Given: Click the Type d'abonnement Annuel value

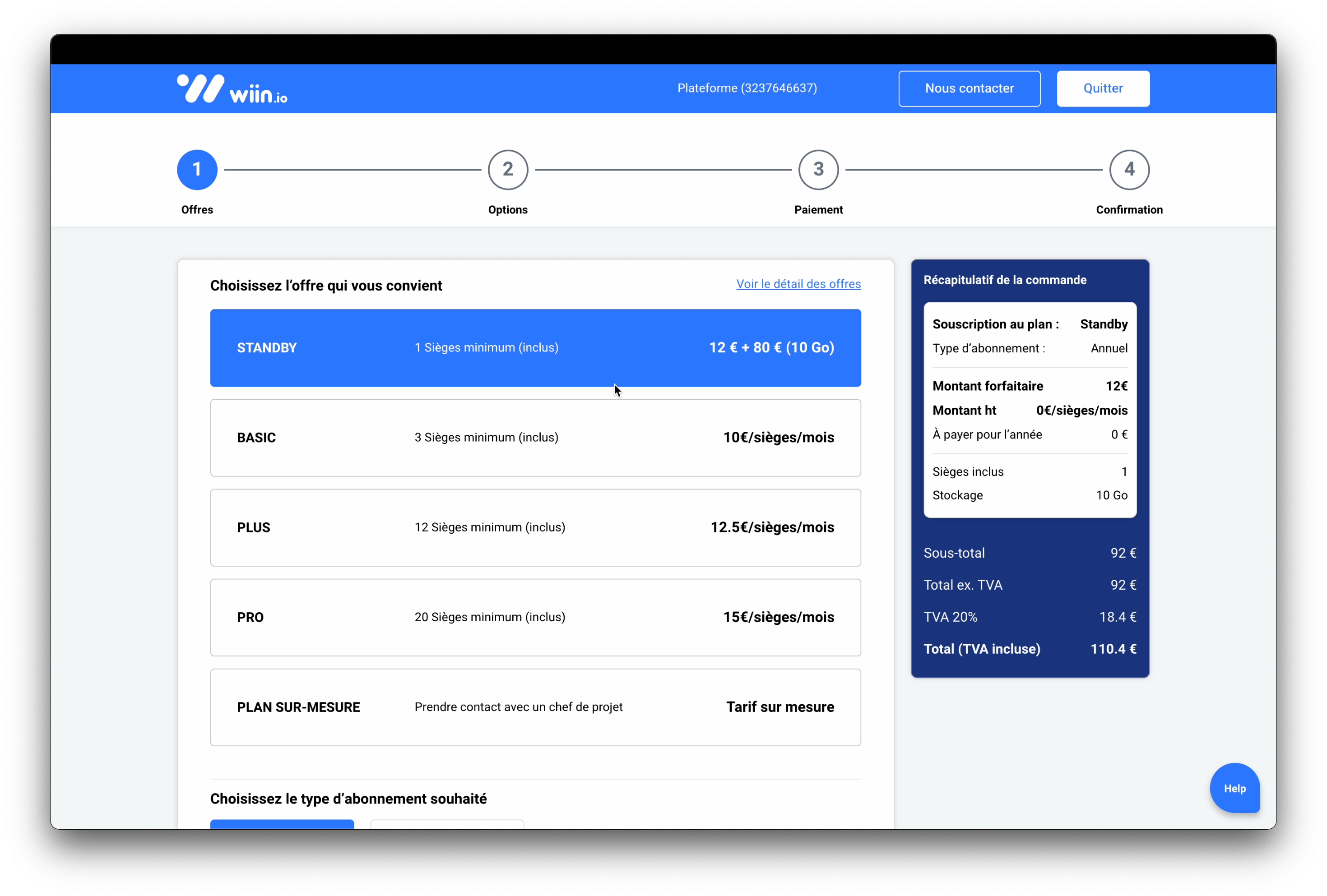Looking at the screenshot, I should click(x=1109, y=348).
